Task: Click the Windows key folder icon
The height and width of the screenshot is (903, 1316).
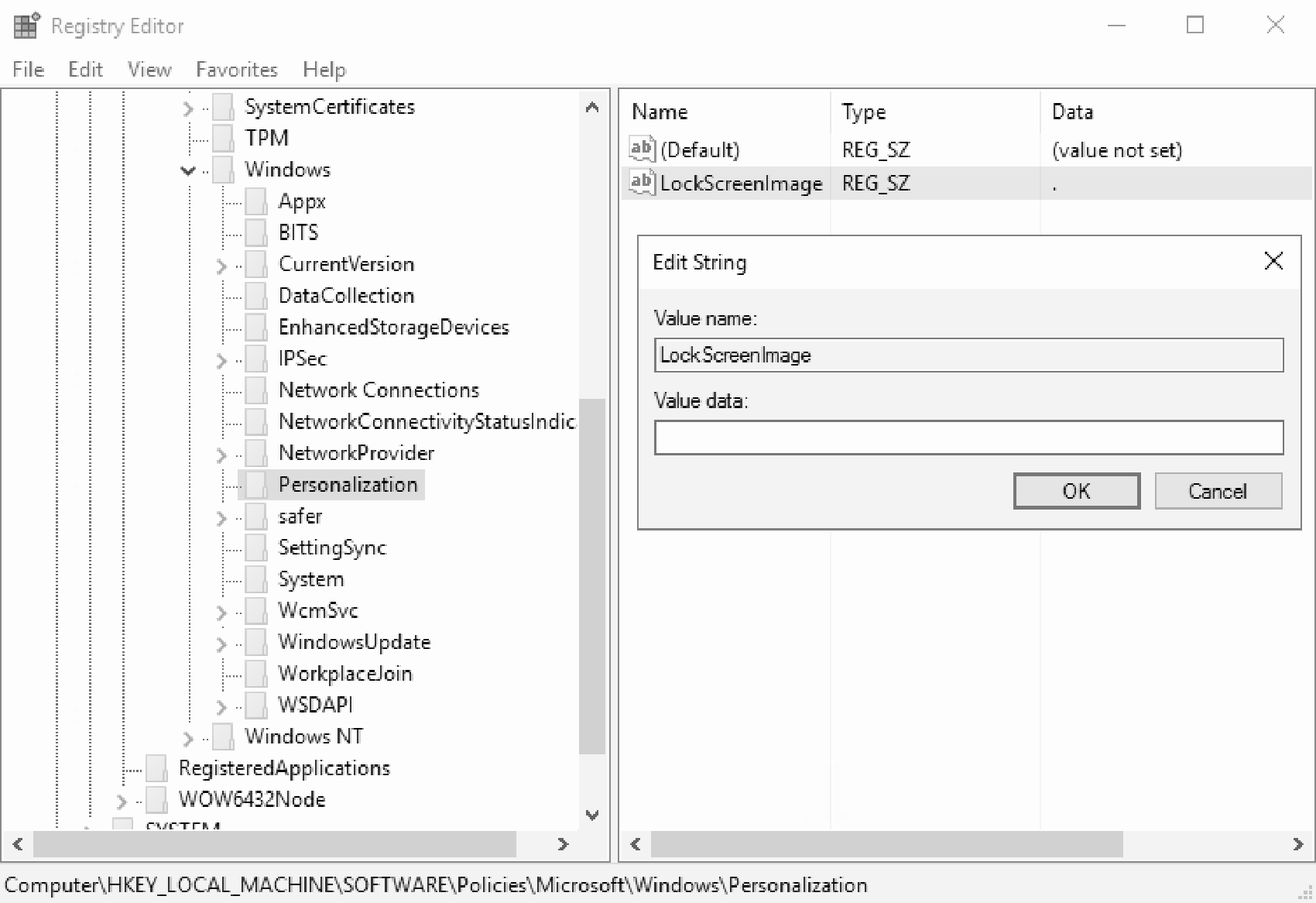Action: (223, 170)
